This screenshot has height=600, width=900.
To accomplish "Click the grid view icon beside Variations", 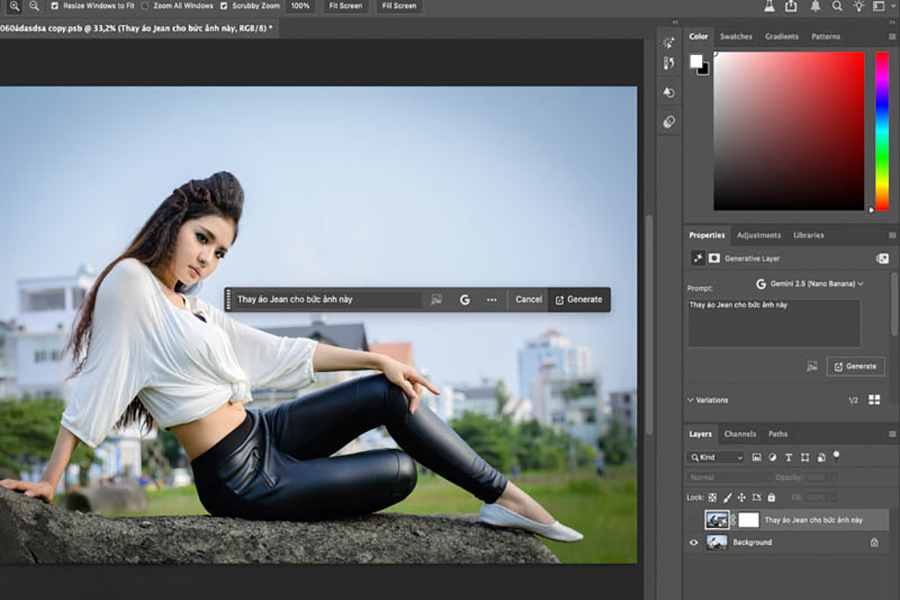I will [874, 399].
